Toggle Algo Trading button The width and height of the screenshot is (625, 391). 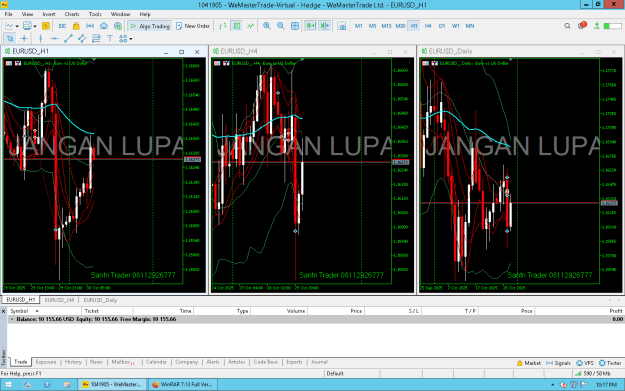(x=150, y=26)
